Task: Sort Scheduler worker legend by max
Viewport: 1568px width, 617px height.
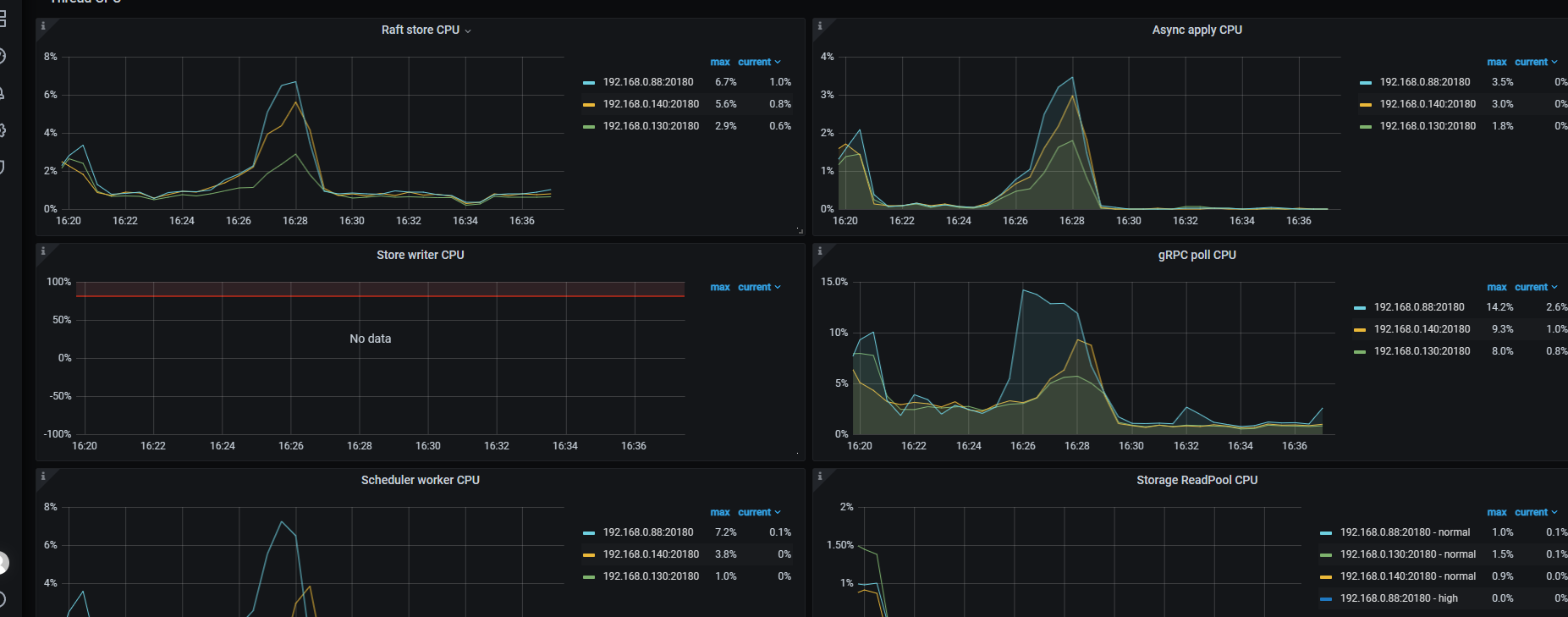Action: point(720,512)
